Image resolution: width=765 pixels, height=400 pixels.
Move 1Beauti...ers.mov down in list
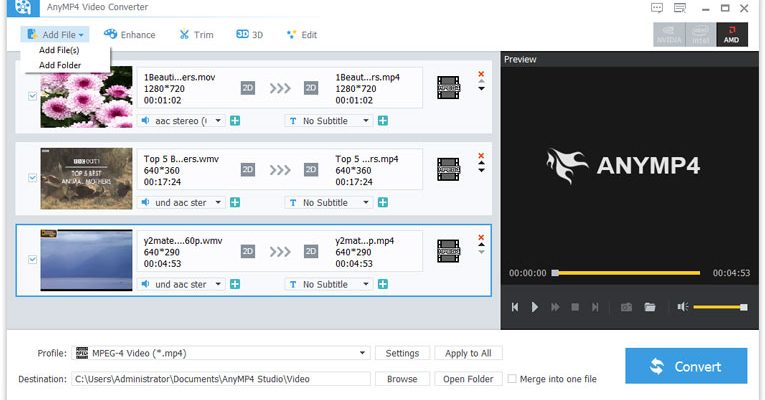(x=482, y=89)
